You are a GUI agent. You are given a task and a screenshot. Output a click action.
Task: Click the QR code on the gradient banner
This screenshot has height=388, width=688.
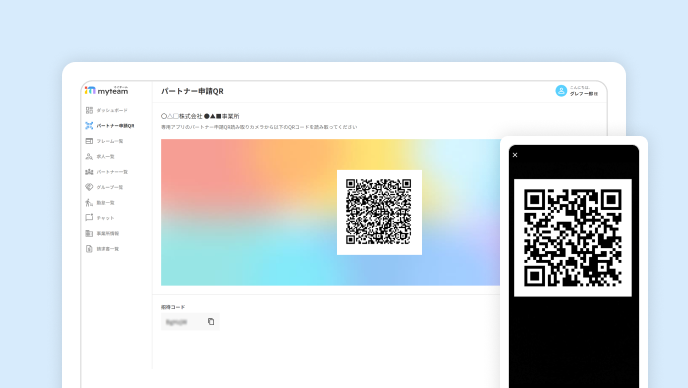(379, 212)
